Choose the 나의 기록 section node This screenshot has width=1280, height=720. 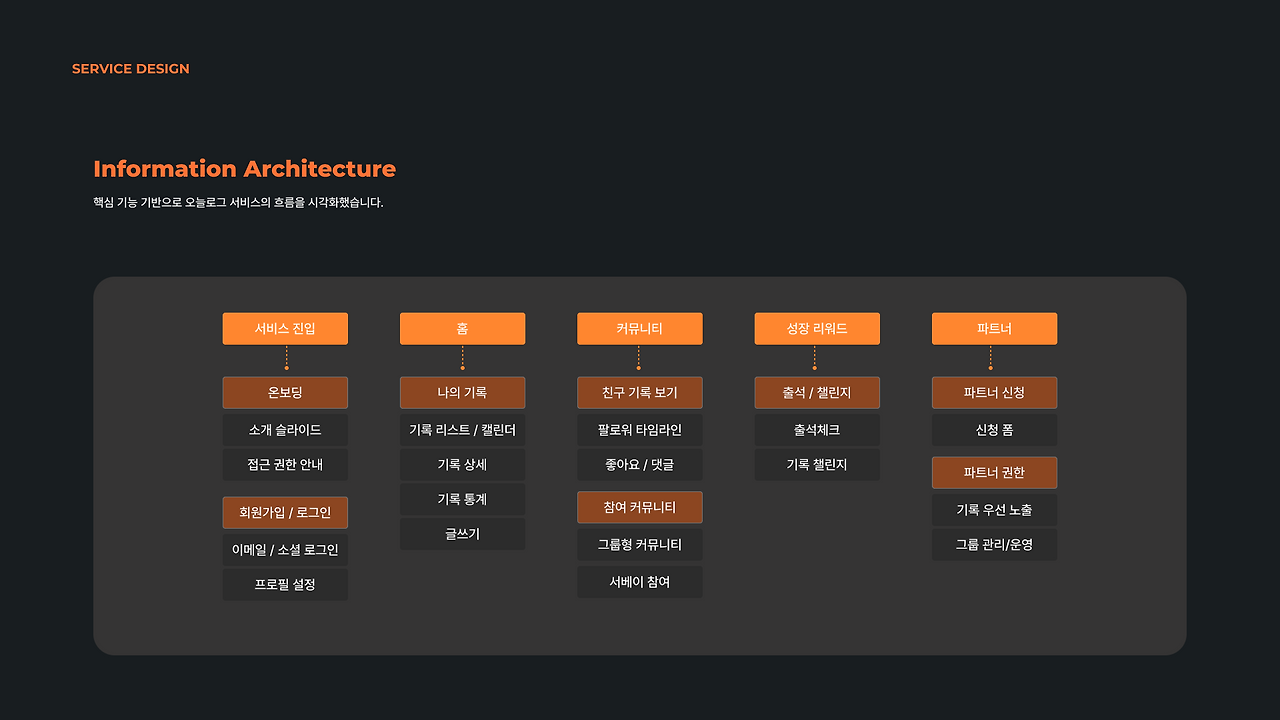click(x=462, y=393)
